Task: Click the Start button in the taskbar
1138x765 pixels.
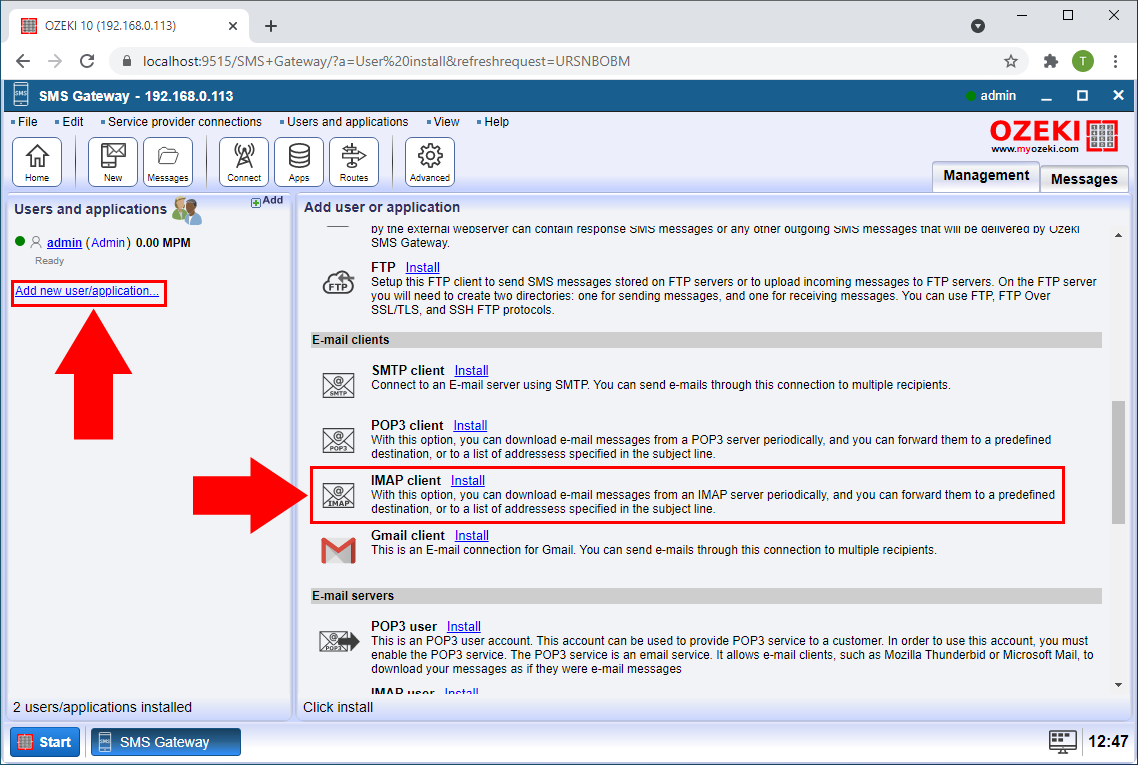Action: point(45,742)
